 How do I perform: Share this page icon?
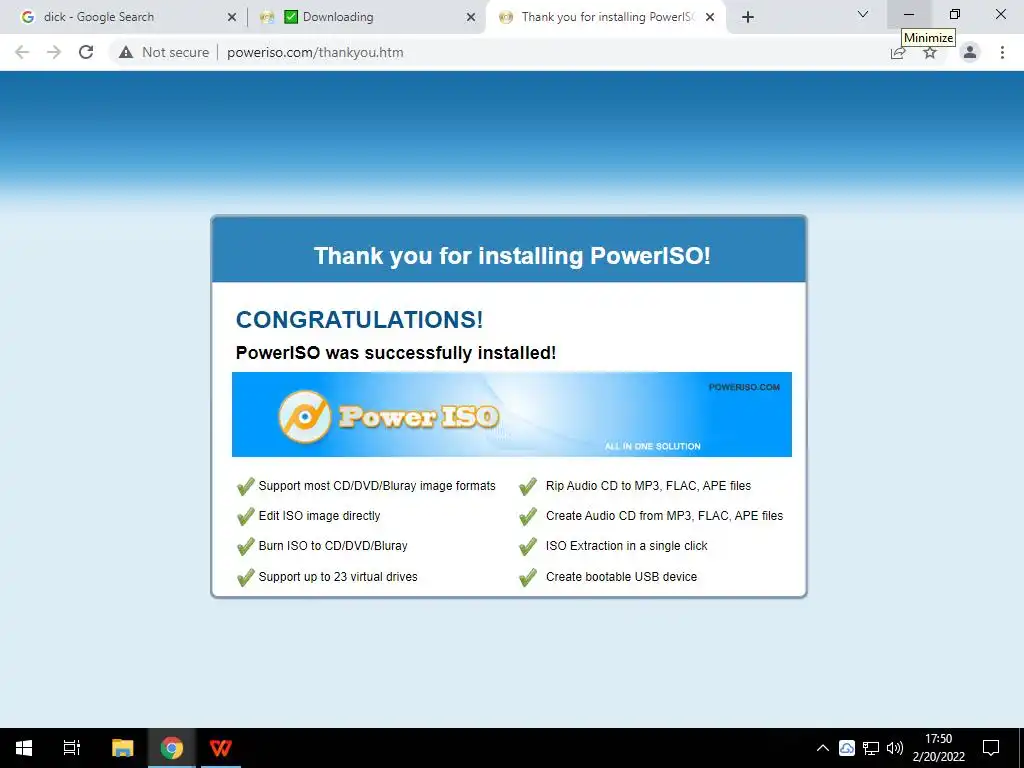[898, 54]
